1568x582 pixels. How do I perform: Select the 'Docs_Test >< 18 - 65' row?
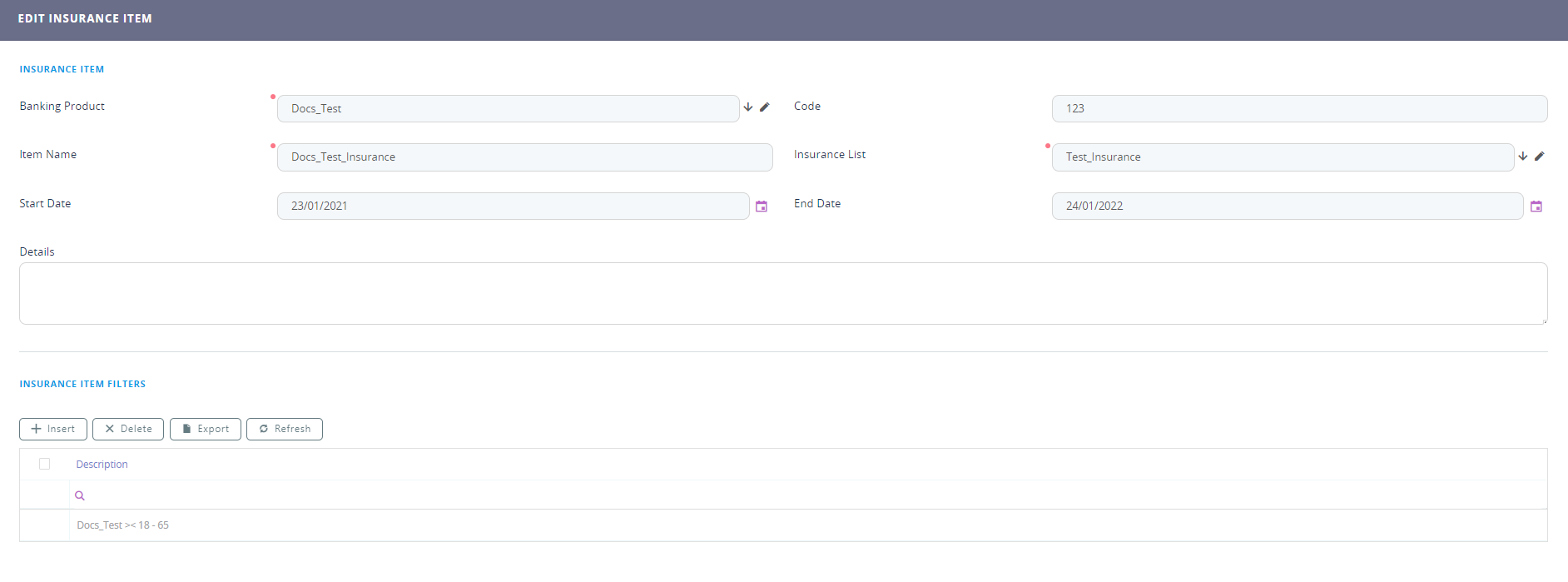tap(123, 525)
